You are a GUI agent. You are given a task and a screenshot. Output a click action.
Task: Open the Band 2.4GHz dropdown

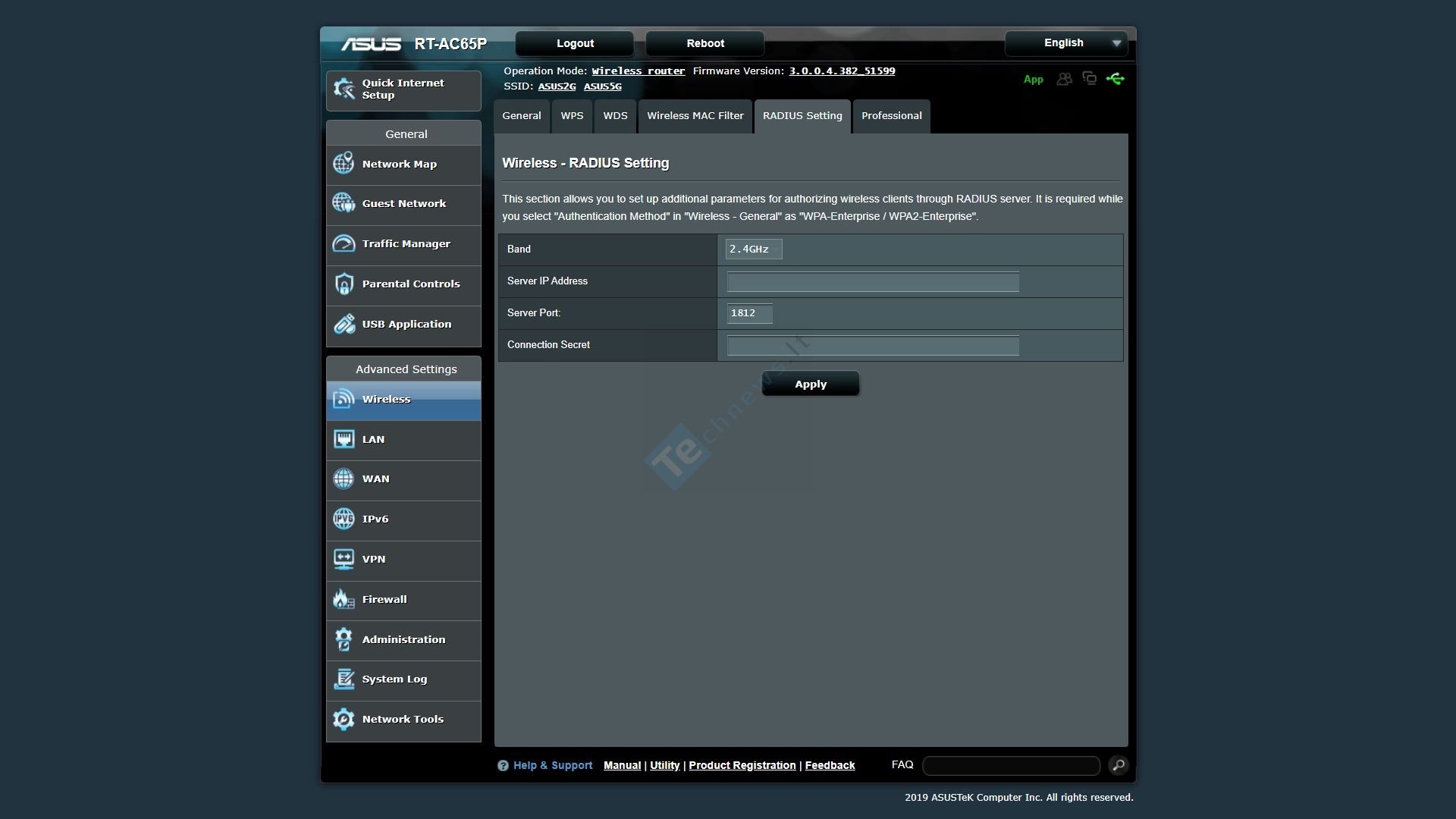coord(754,249)
